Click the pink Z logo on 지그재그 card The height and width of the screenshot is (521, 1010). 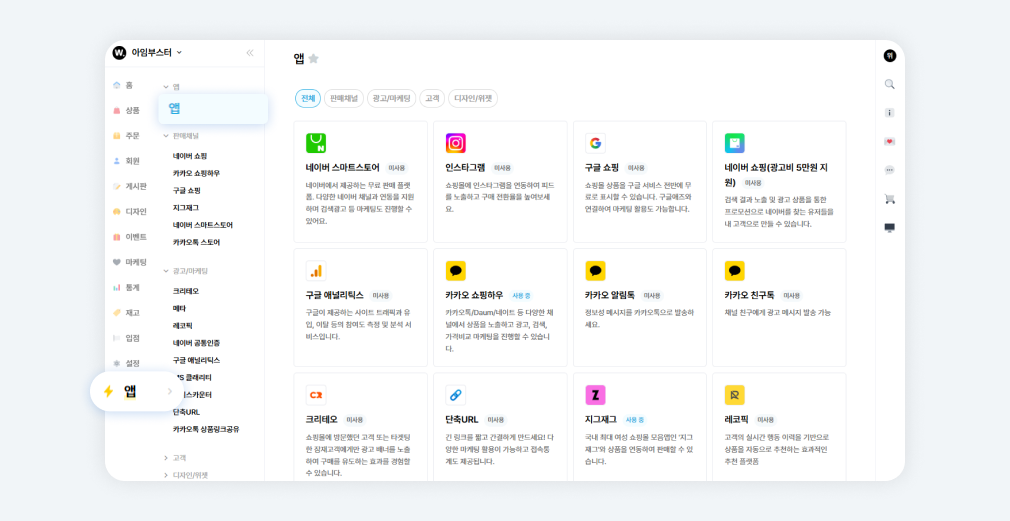[595, 395]
